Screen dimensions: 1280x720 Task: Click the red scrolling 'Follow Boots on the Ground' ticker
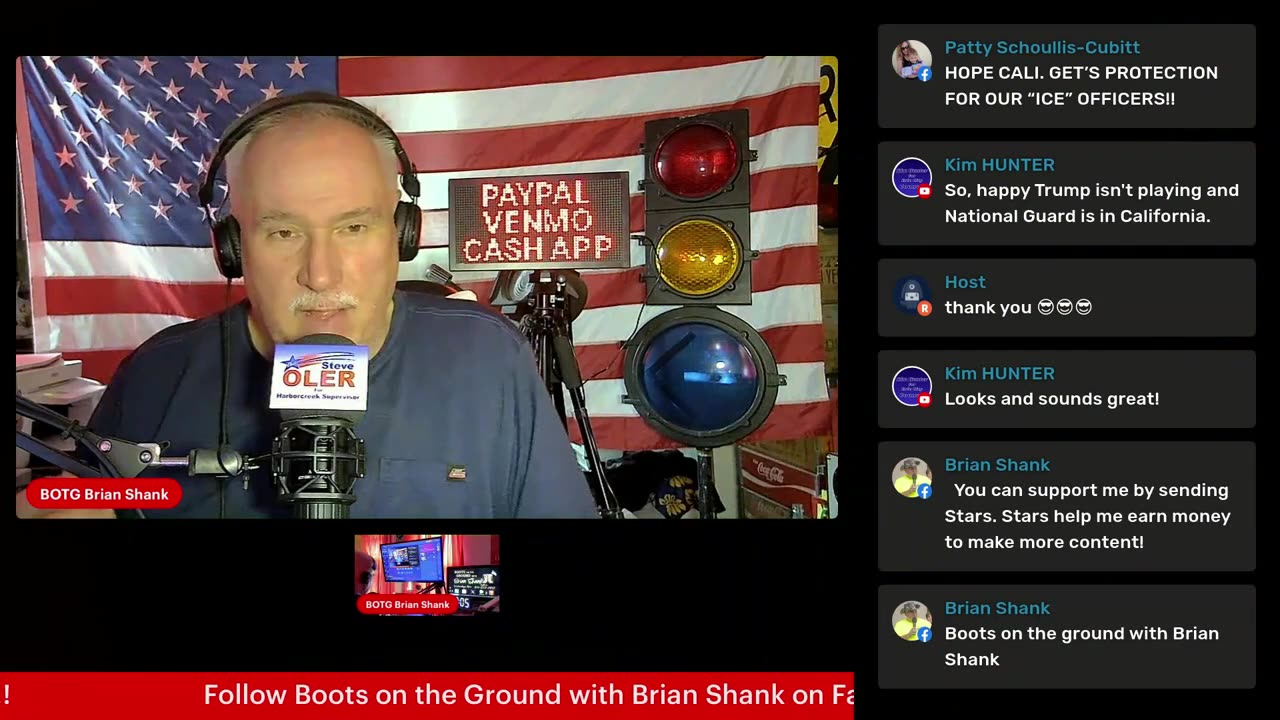pos(427,695)
